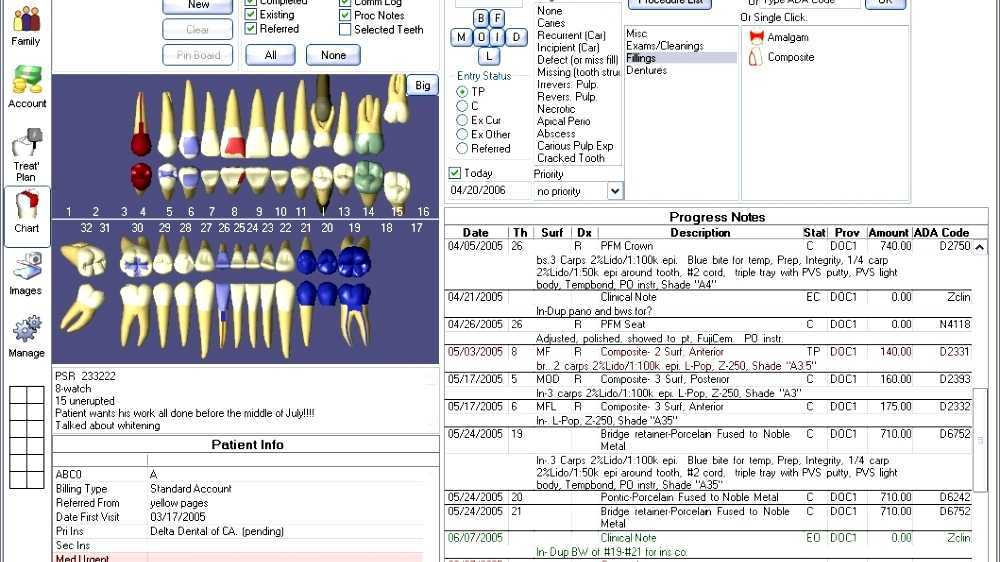
Task: Choose Caries diagnosis
Action: coord(551,23)
